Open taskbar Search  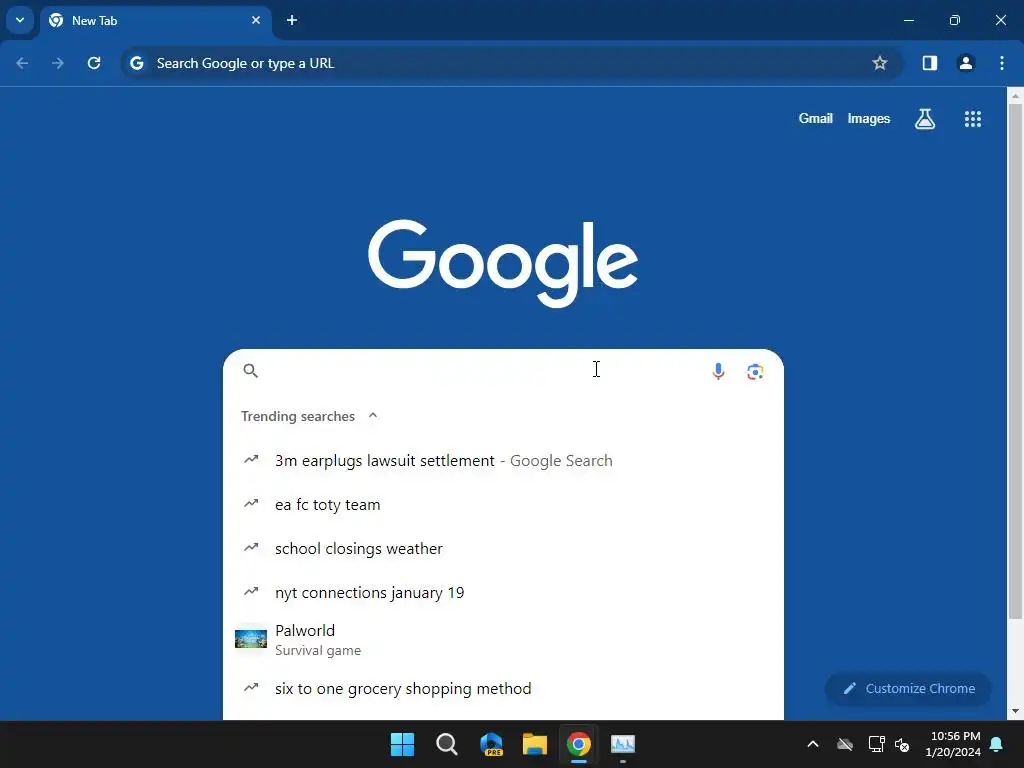point(447,744)
